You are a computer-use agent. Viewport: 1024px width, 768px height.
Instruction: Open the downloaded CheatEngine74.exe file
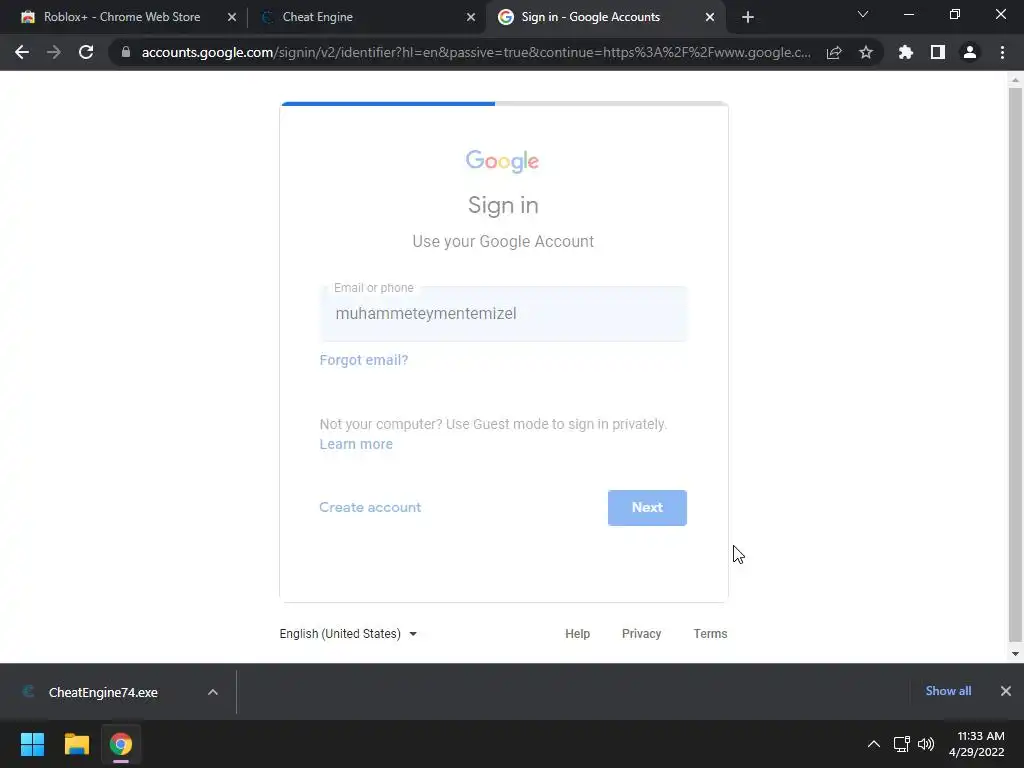(x=103, y=692)
